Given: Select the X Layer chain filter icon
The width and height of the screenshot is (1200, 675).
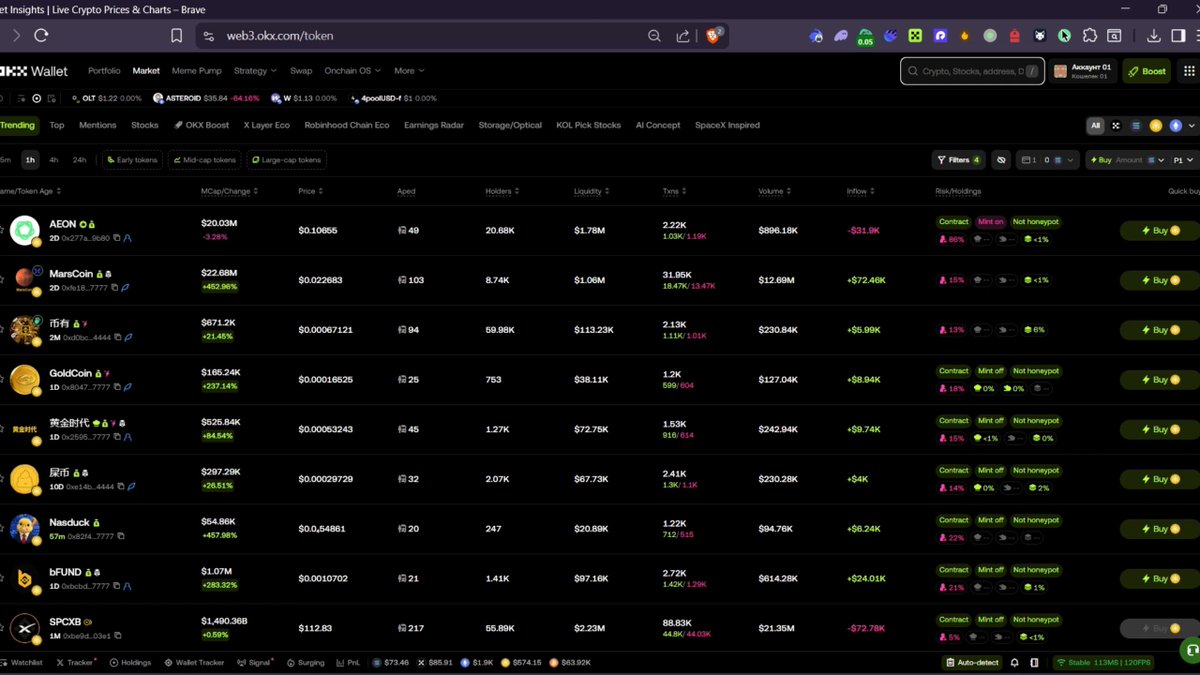Looking at the screenshot, I should click(x=1116, y=126).
